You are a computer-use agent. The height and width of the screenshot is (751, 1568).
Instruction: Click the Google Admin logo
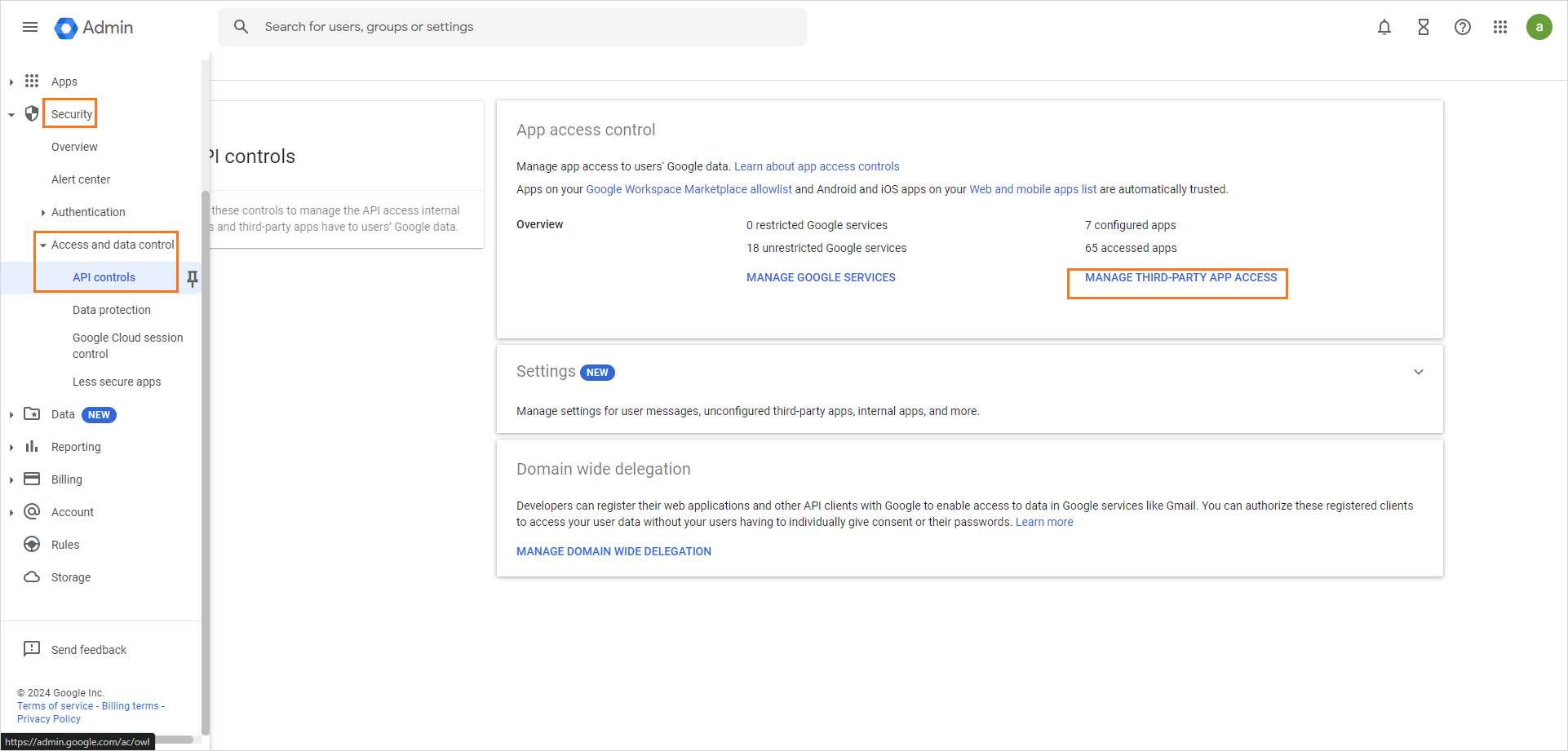(93, 28)
